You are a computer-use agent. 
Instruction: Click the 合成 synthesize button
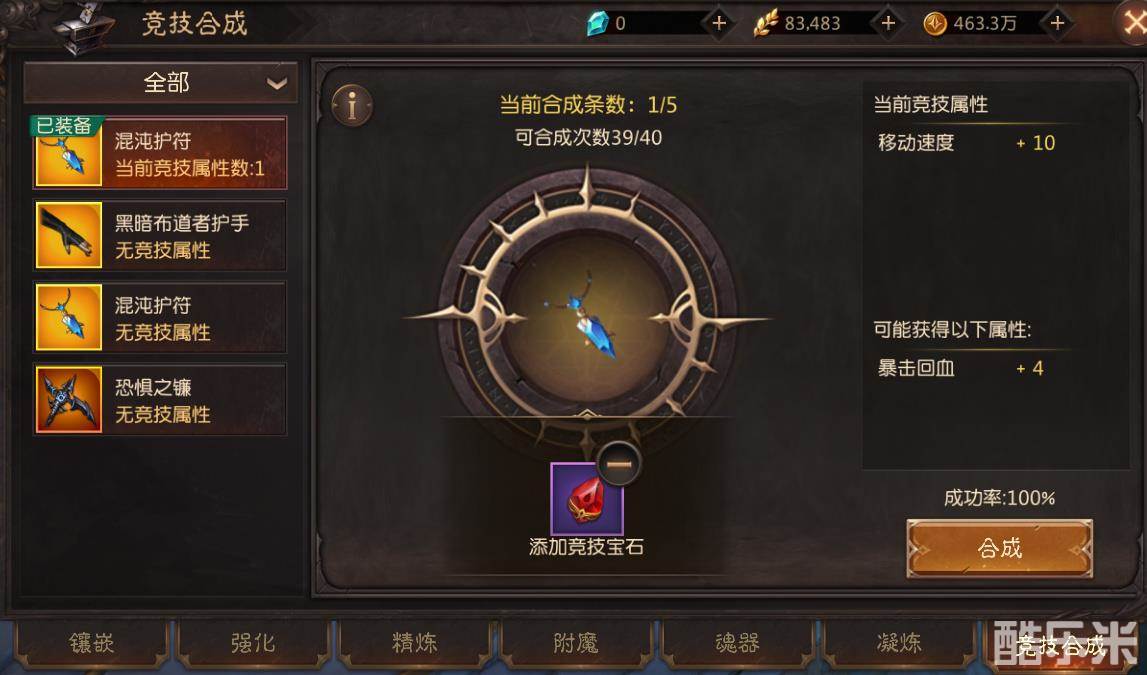pyautogui.click(x=999, y=548)
